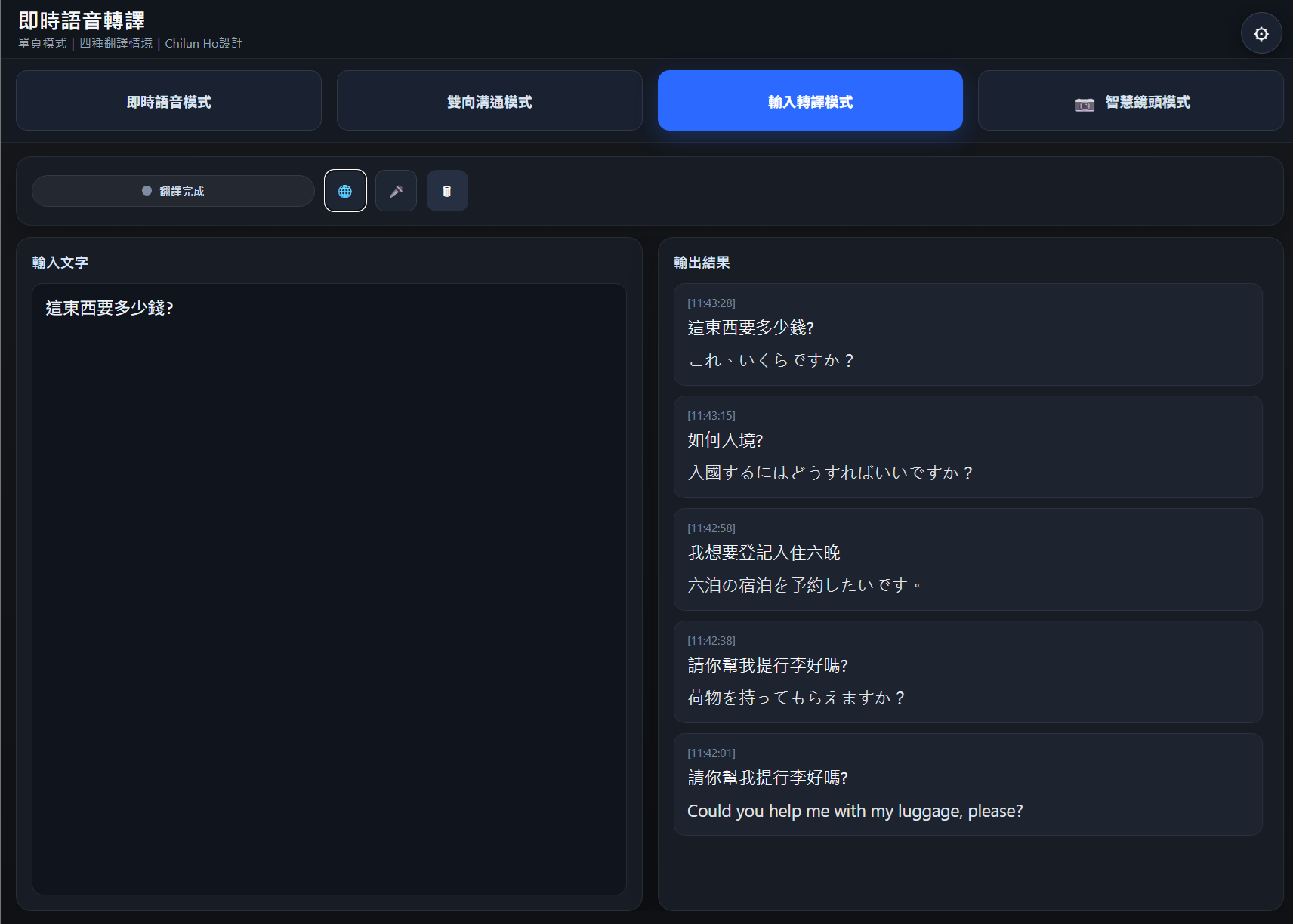Switch to 雙向溝通模式 tab

(489, 100)
